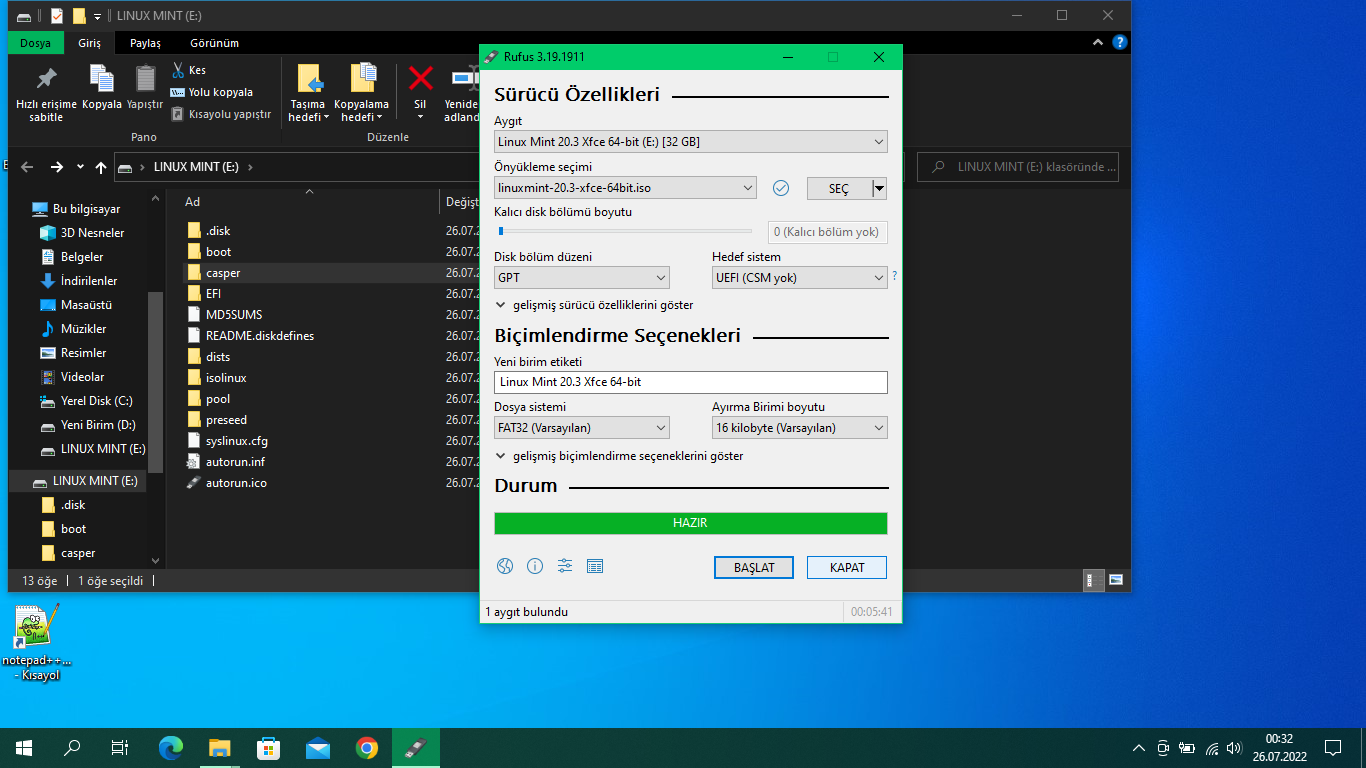Open the Ayırma Birimi boyutu dropdown
Image resolution: width=1366 pixels, height=768 pixels.
coord(800,428)
